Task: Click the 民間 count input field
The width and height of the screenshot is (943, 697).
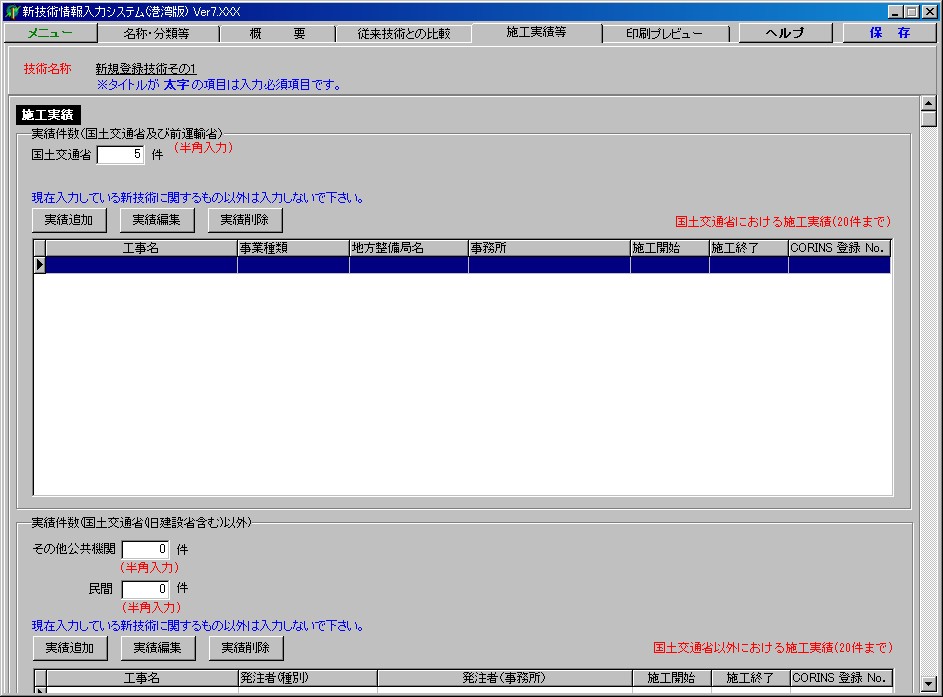Action: (146, 589)
